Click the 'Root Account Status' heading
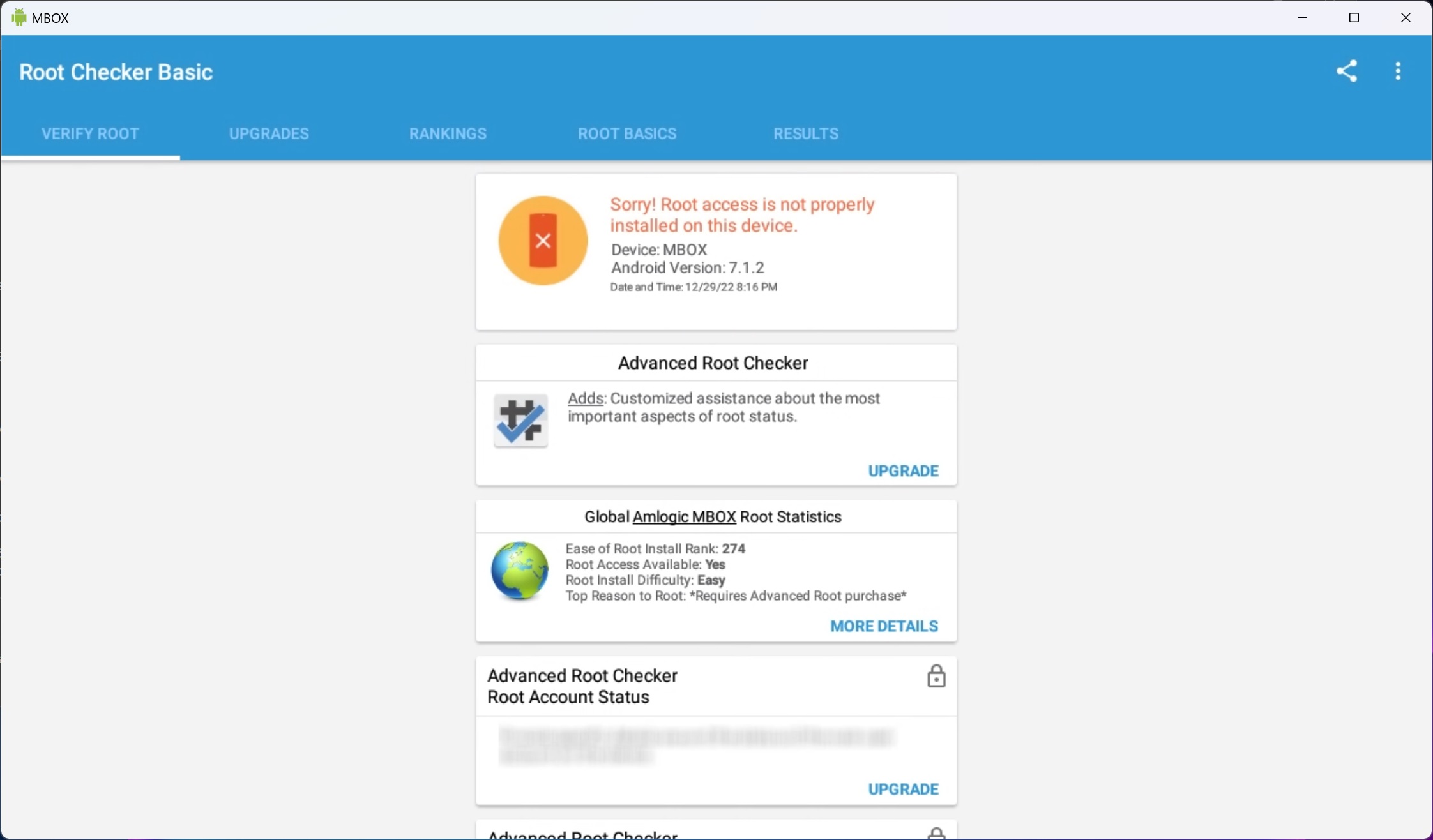Image resolution: width=1433 pixels, height=840 pixels. [568, 697]
